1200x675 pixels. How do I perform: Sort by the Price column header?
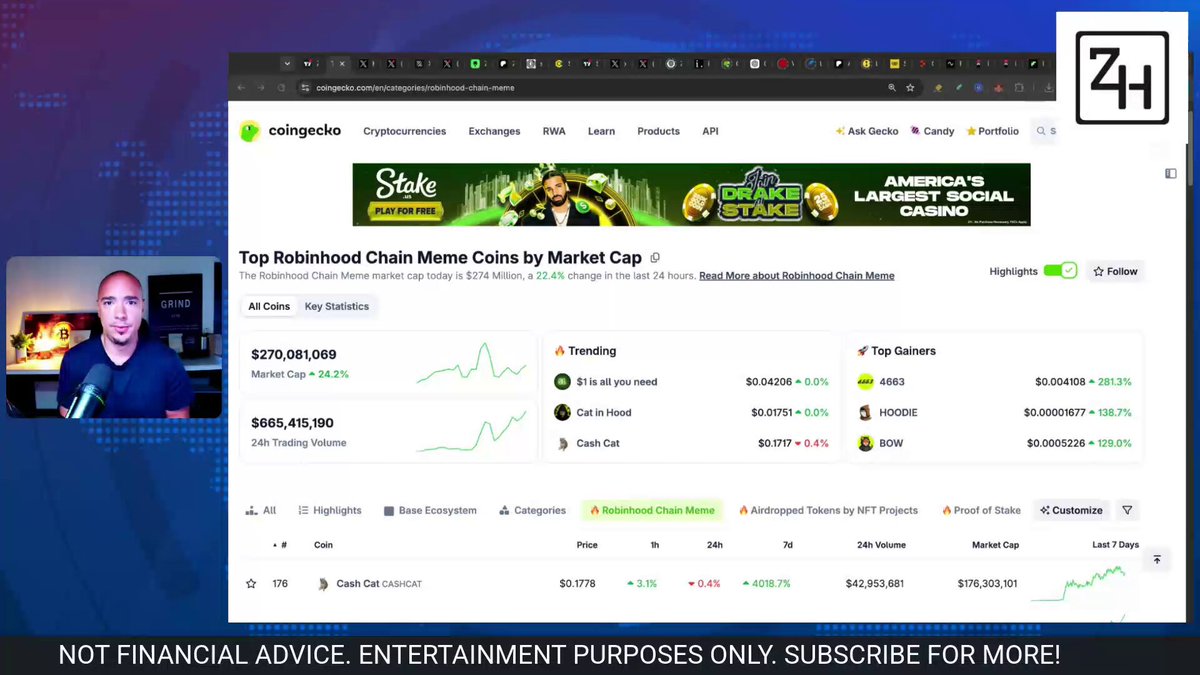coord(587,545)
